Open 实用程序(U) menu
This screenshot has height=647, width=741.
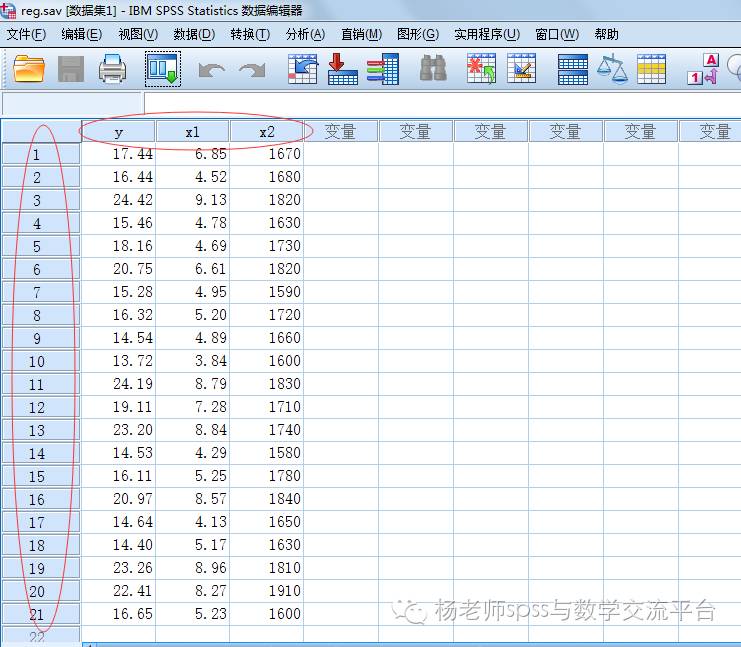[x=487, y=34]
